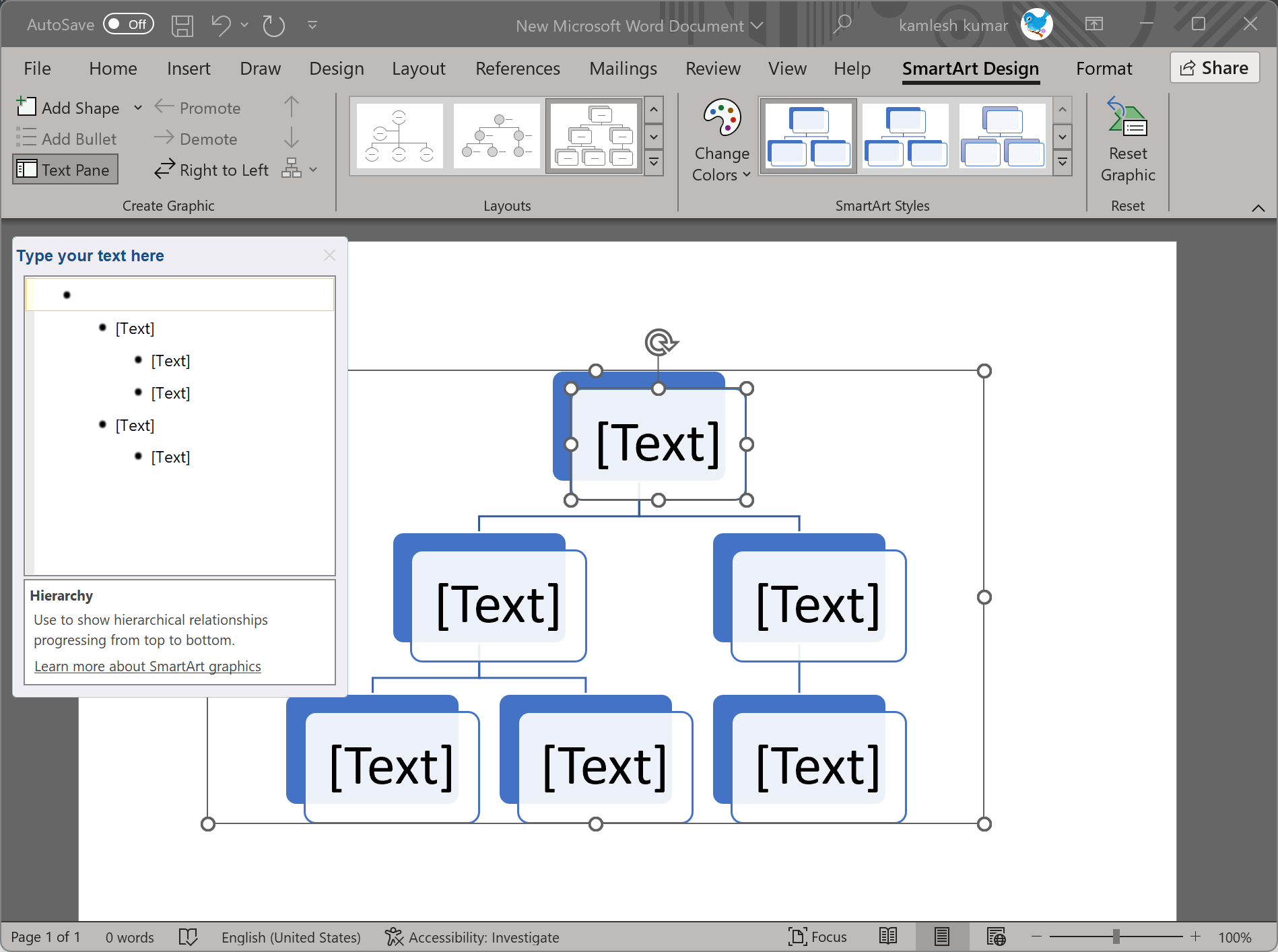Close the Type your text here pane
1278x952 pixels.
click(329, 255)
